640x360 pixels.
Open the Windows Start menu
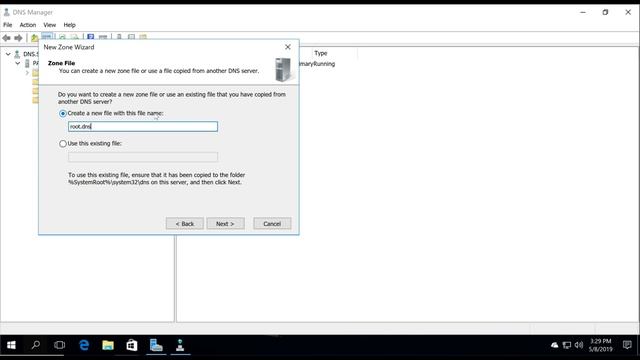(x=11, y=345)
